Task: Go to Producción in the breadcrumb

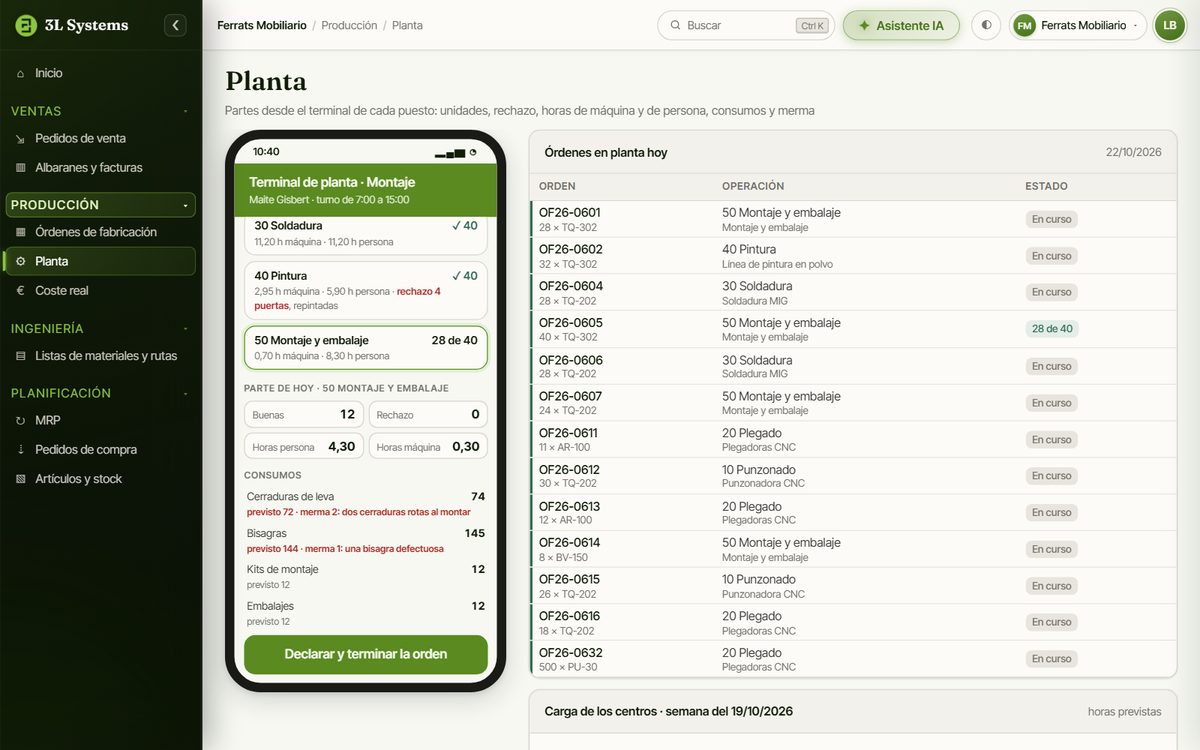Action: coord(349,25)
